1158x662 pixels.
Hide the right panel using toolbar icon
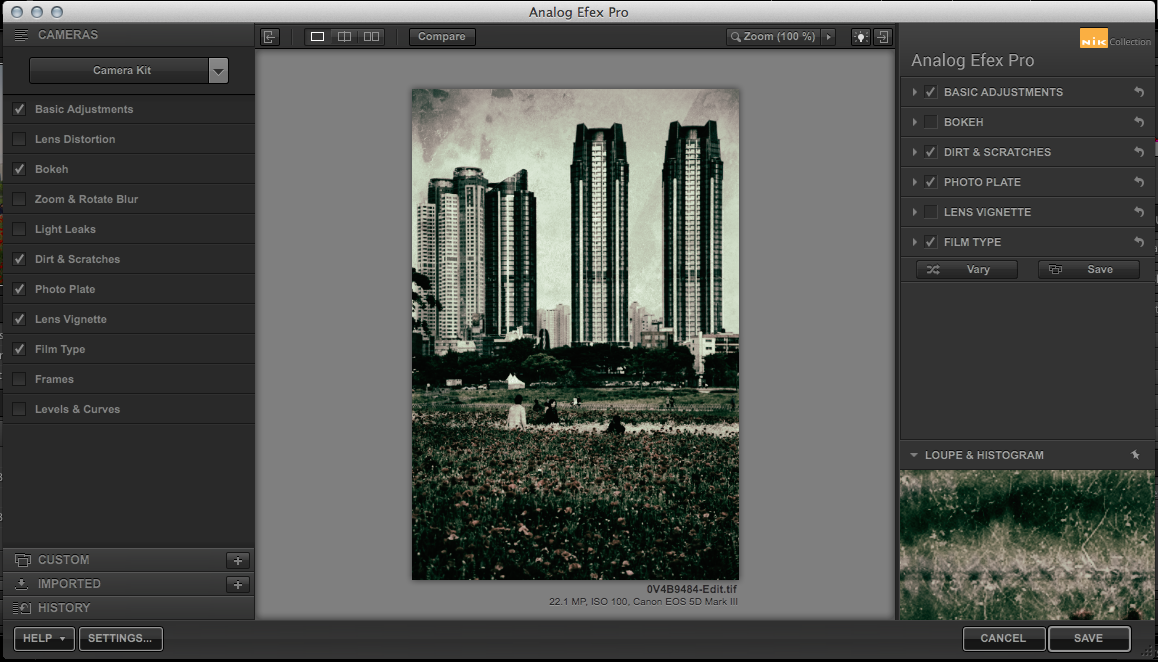point(883,37)
